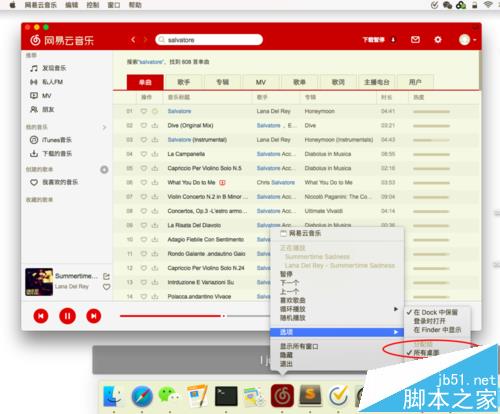
Task: Toggle 喜欢歌曲 in the Dock menu
Action: click(x=292, y=300)
